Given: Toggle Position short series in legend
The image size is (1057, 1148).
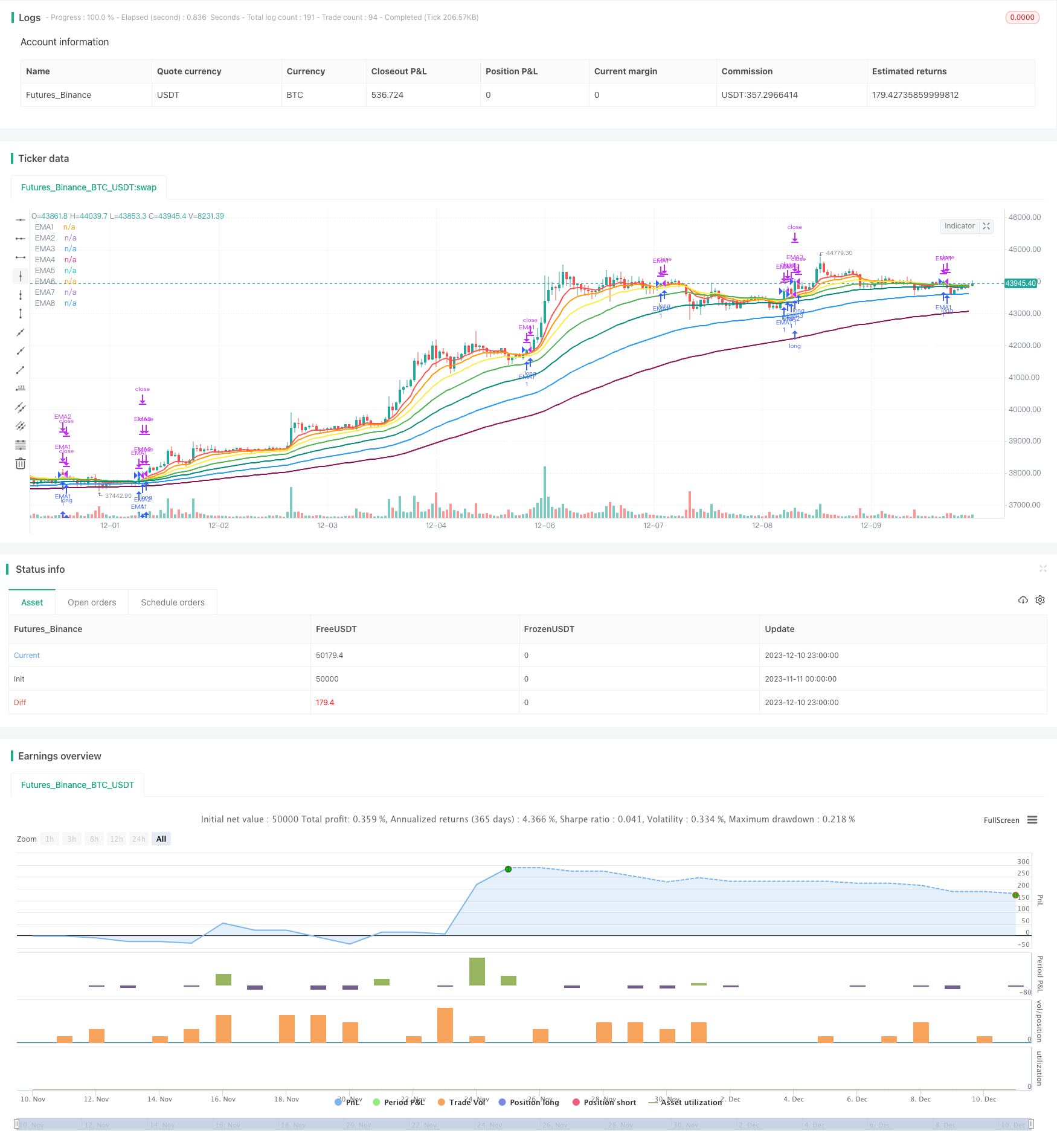Looking at the screenshot, I should [x=604, y=1102].
